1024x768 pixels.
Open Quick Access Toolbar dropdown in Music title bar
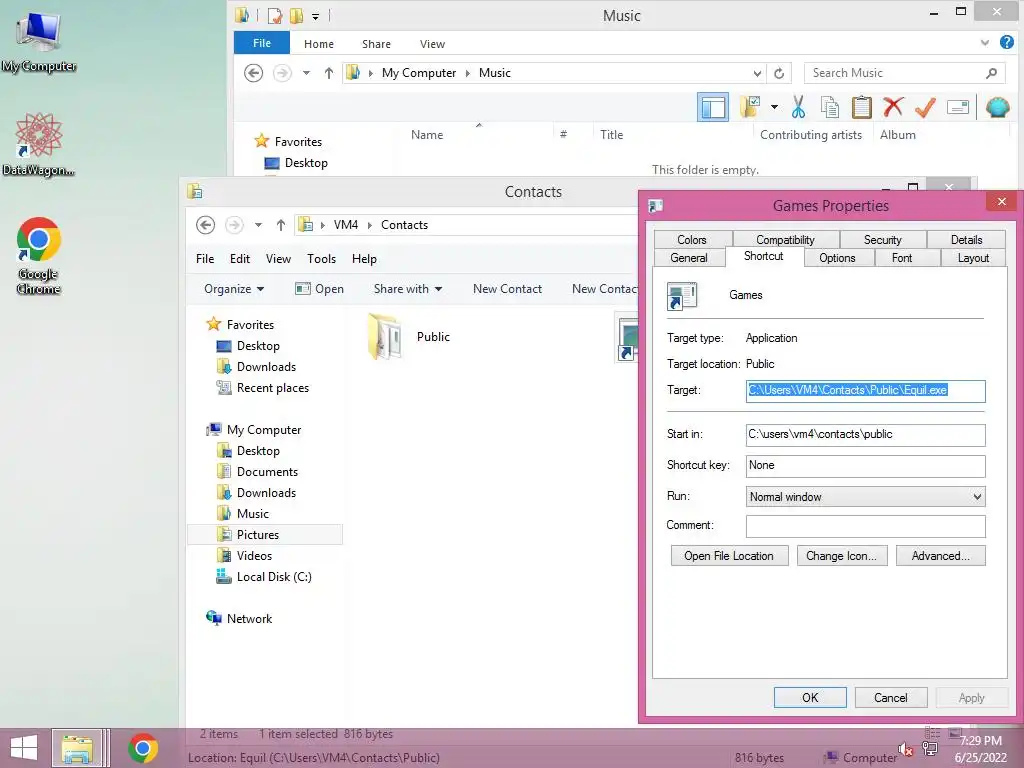pyautogui.click(x=315, y=16)
